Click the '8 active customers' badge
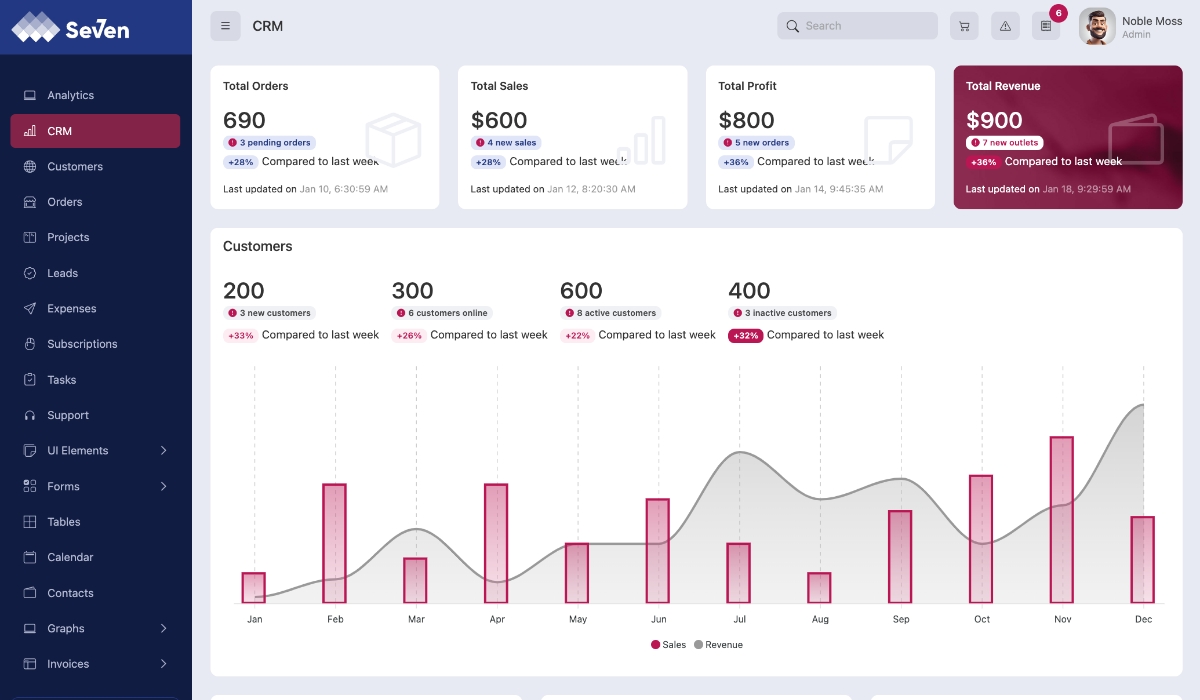1200x700 pixels. [611, 313]
